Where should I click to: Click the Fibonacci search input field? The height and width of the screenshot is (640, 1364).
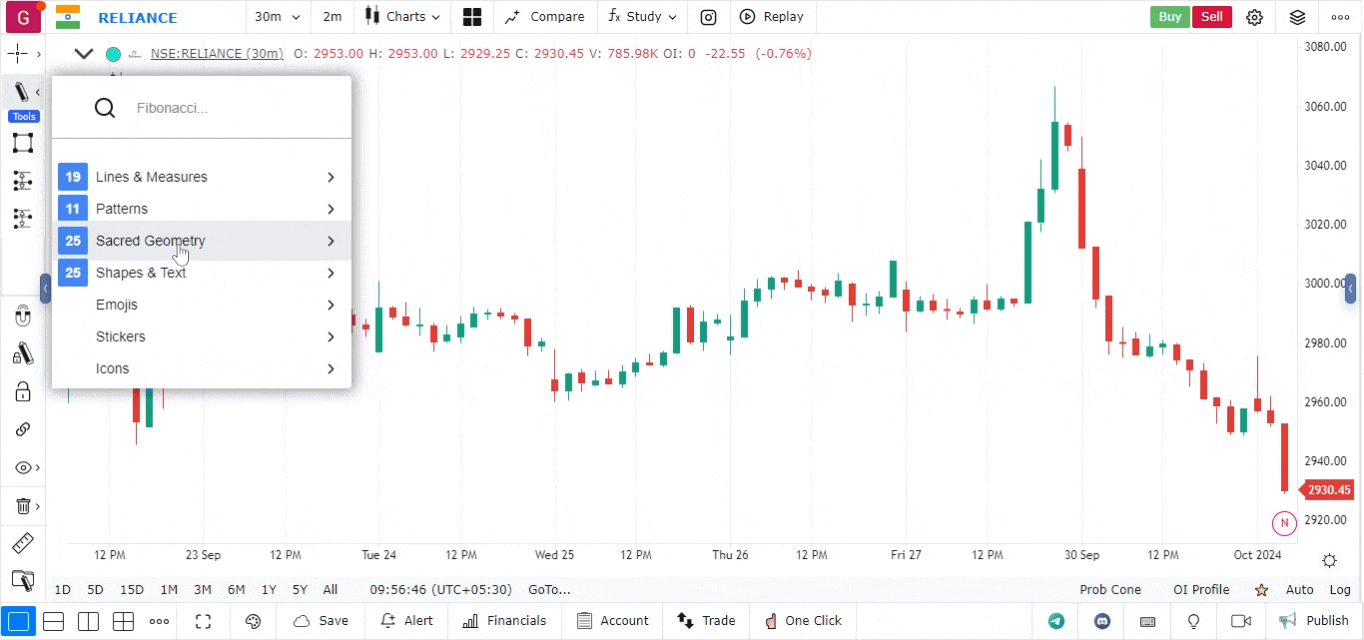pos(230,108)
